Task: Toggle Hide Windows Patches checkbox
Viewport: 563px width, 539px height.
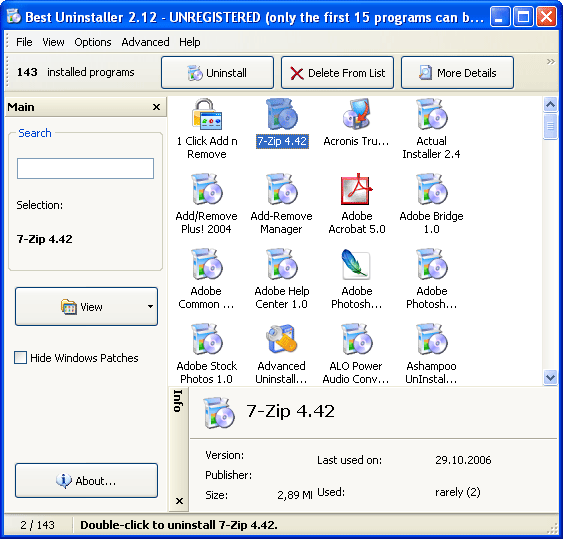Action: [x=20, y=358]
